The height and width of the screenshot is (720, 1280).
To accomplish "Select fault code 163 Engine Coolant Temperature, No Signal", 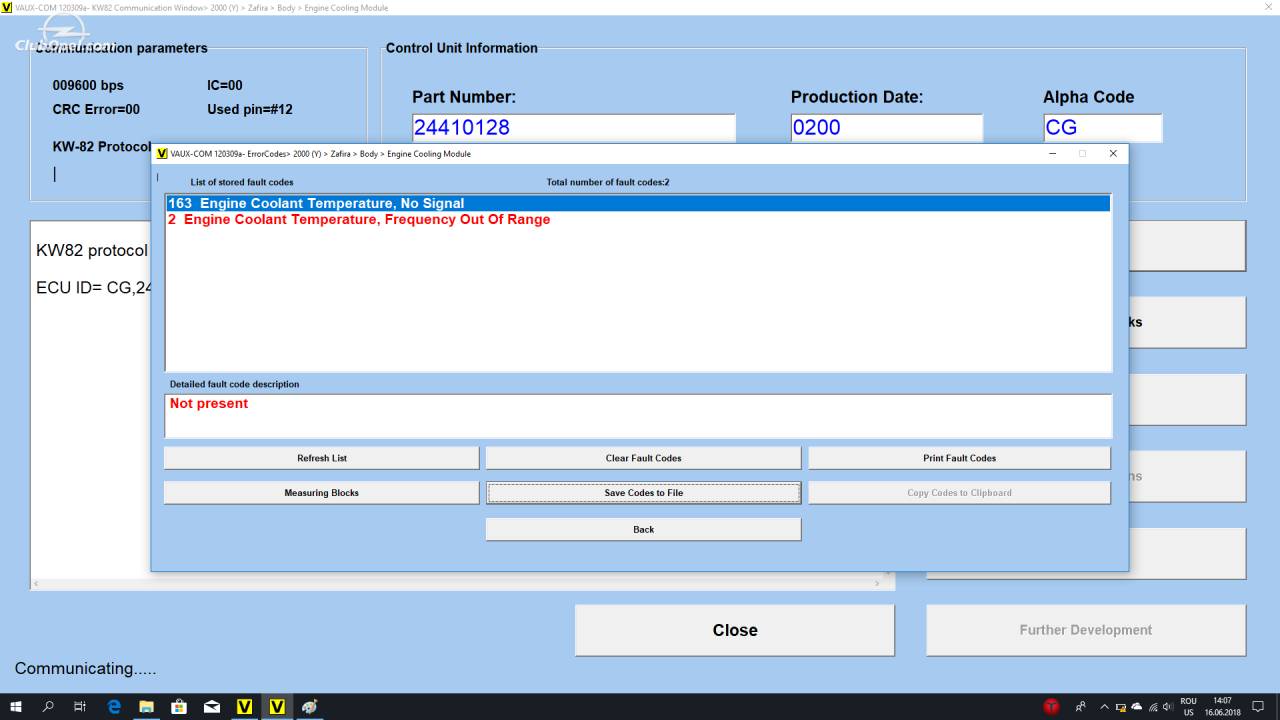I will pyautogui.click(x=638, y=203).
